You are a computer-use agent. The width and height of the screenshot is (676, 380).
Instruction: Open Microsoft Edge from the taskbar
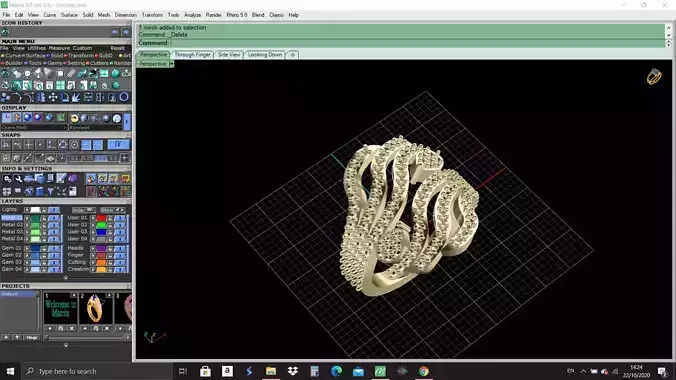(336, 371)
